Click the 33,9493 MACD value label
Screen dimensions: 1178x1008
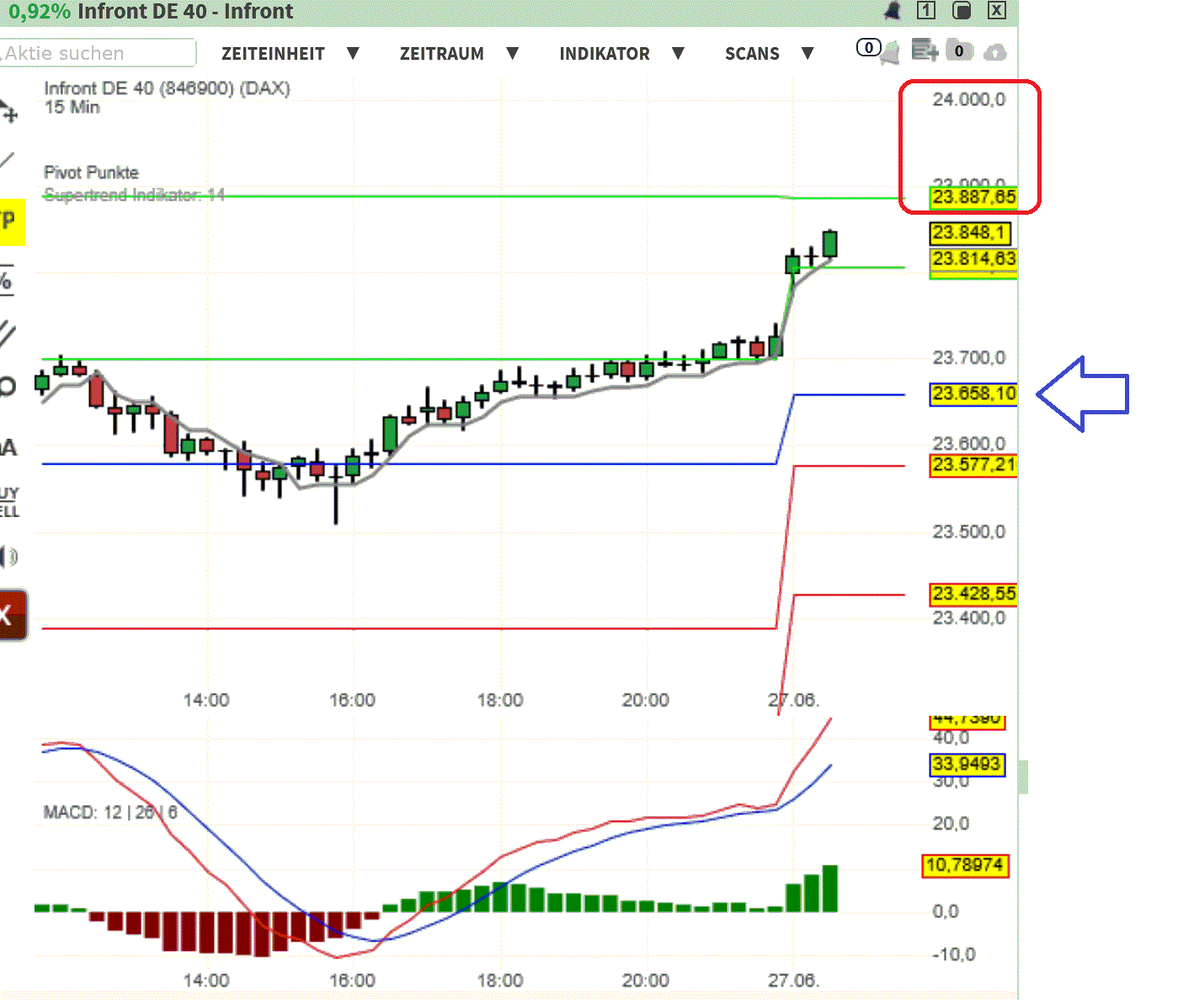pos(967,765)
